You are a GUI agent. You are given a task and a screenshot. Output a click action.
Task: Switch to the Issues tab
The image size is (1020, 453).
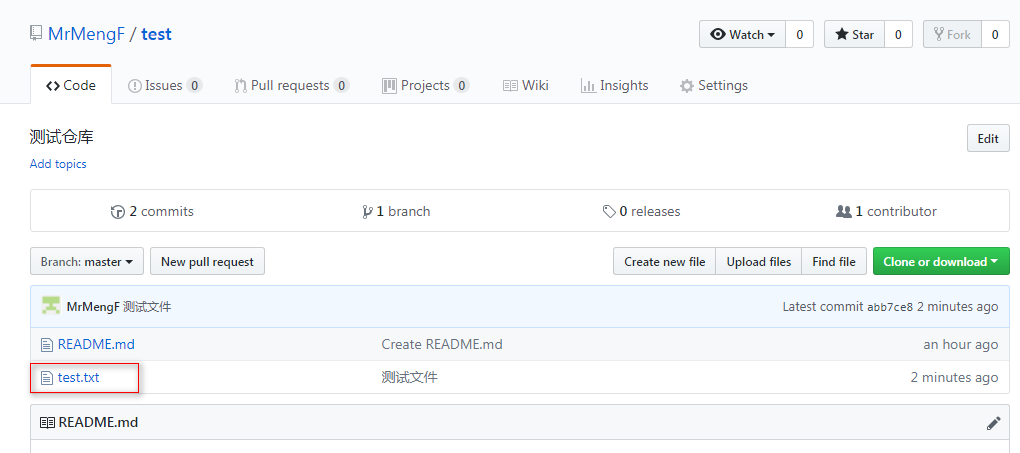[164, 86]
